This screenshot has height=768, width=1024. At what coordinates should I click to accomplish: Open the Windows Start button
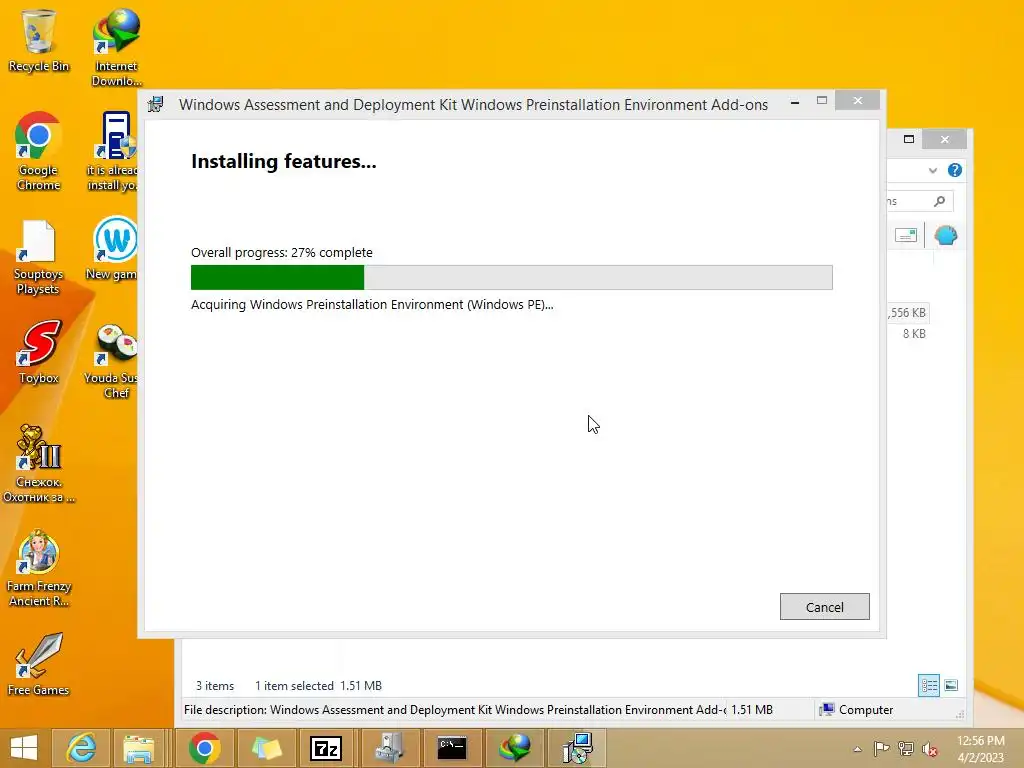(24, 748)
